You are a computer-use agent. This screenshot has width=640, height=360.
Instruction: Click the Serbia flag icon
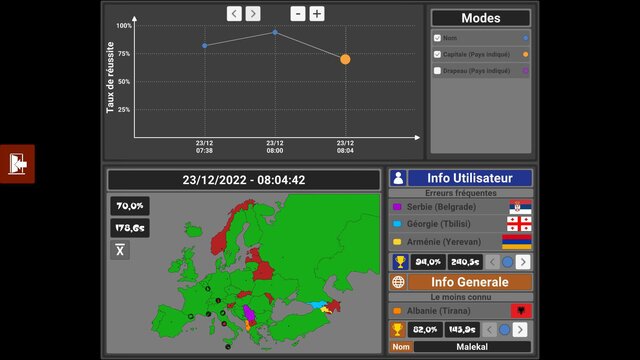[520, 207]
